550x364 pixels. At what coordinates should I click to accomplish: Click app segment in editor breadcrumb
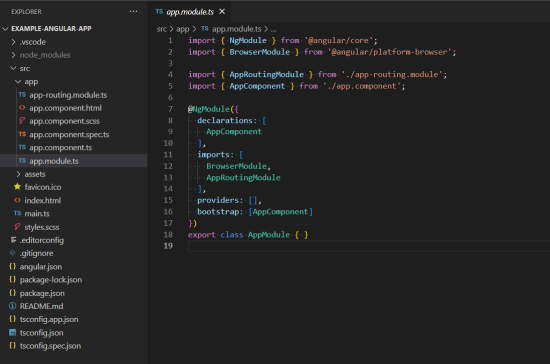point(182,29)
